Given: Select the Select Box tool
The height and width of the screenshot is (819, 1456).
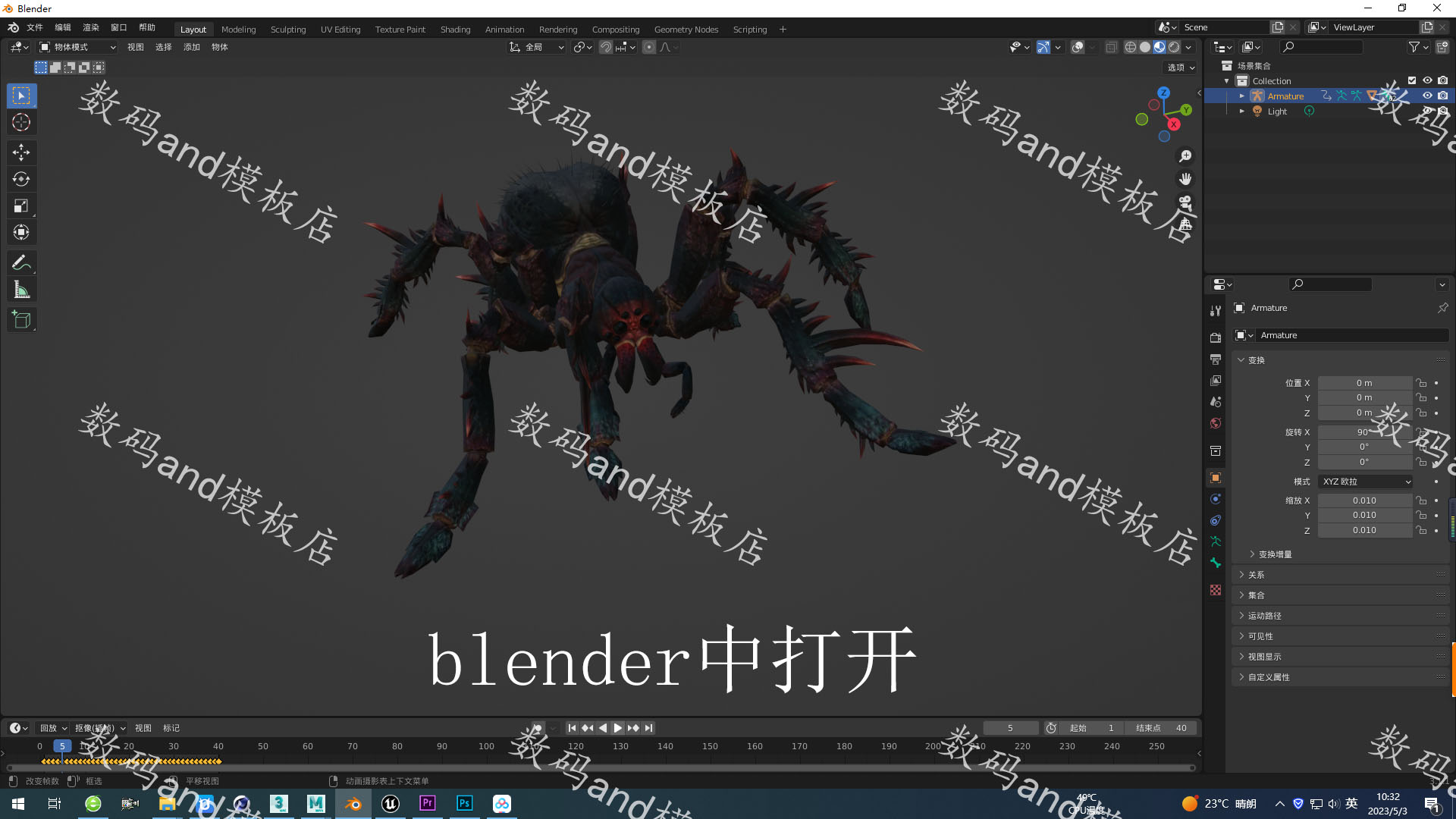Looking at the screenshot, I should click(x=21, y=96).
